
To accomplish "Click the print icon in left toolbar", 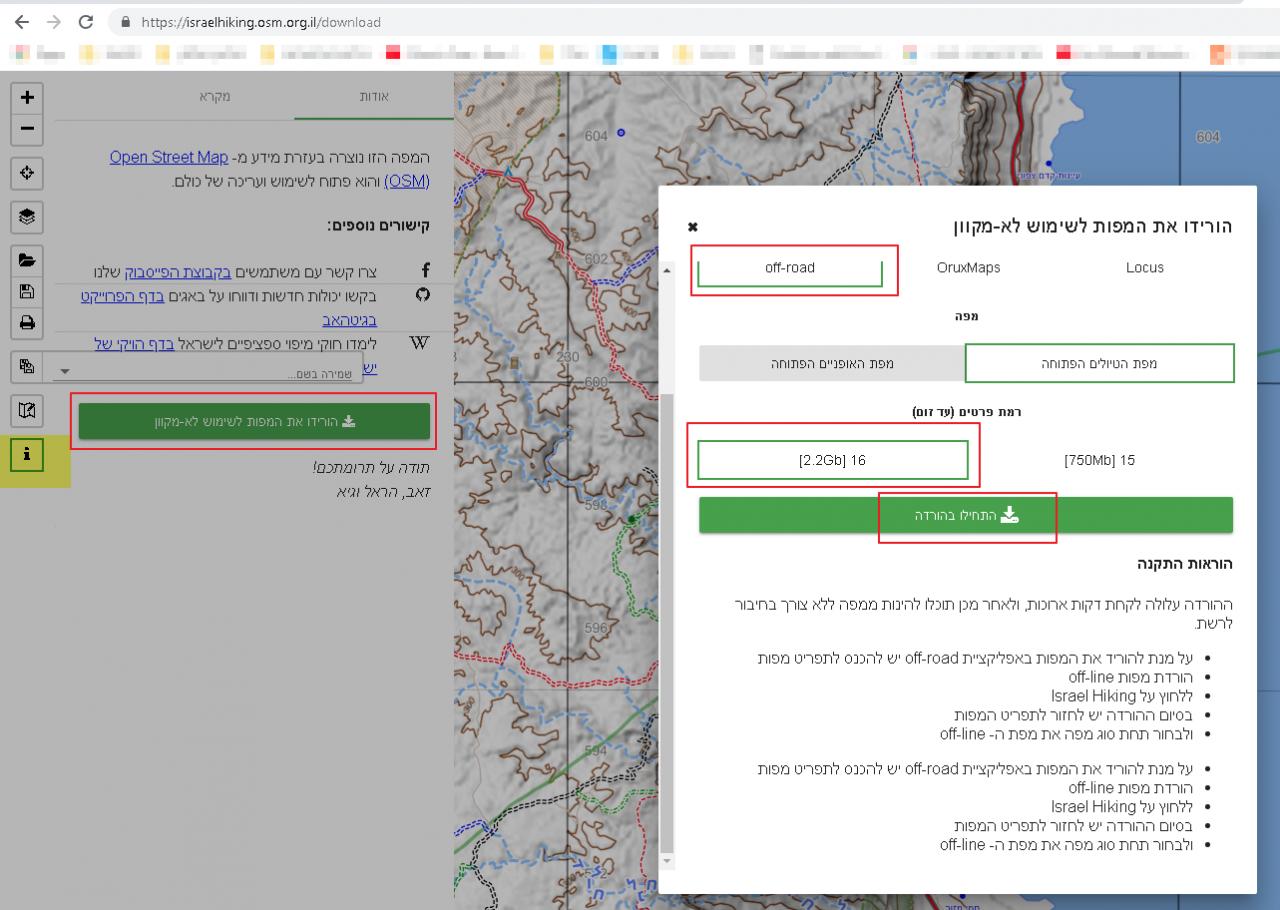I will (27, 322).
